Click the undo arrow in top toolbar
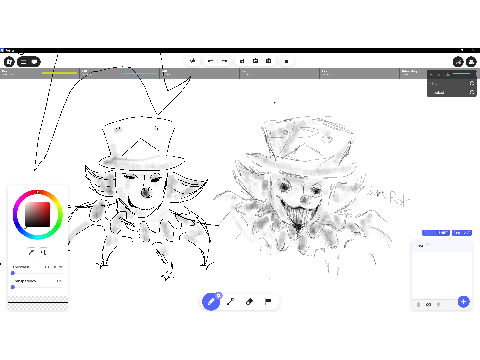The width and height of the screenshot is (480, 360). tap(210, 61)
